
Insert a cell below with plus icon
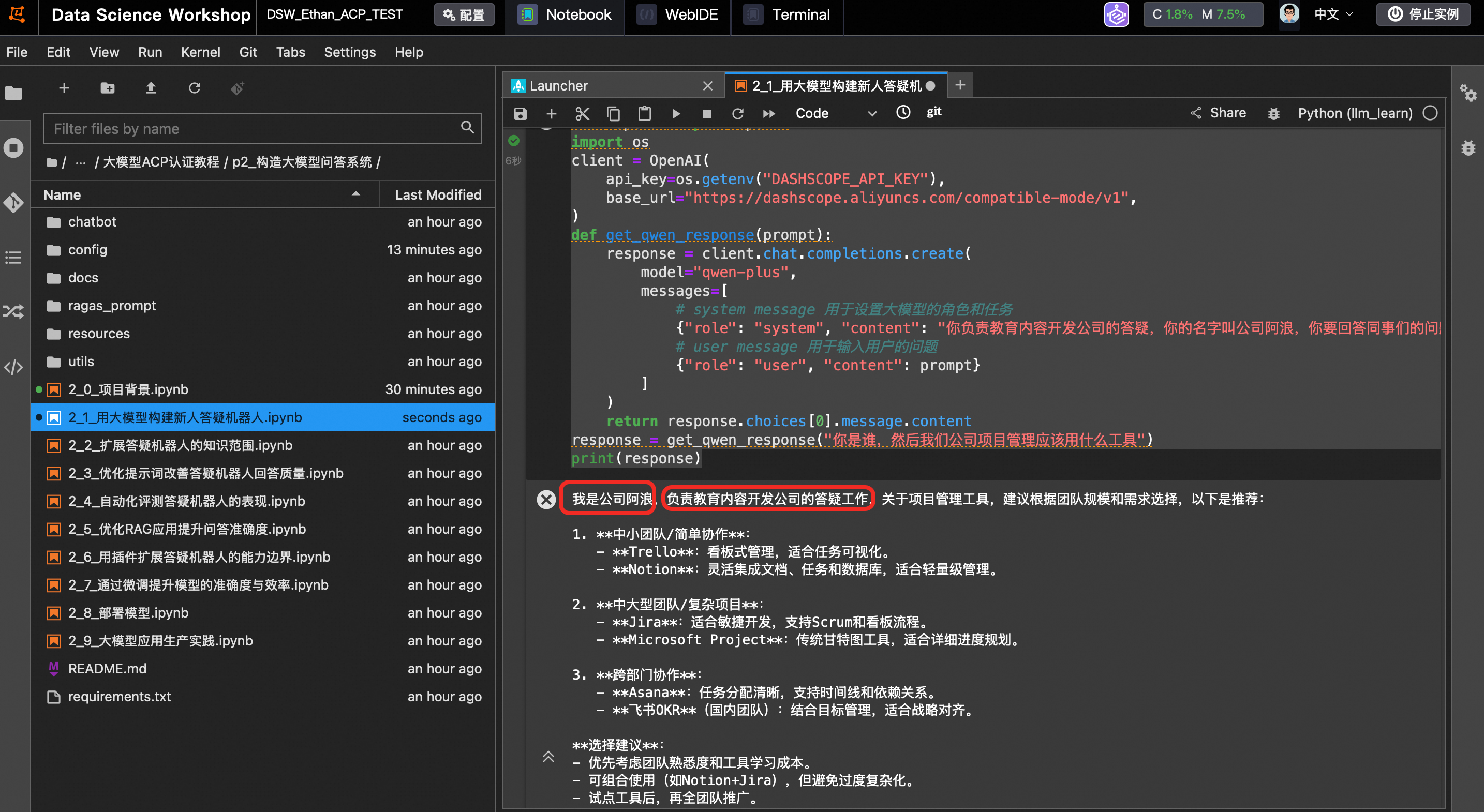[551, 113]
